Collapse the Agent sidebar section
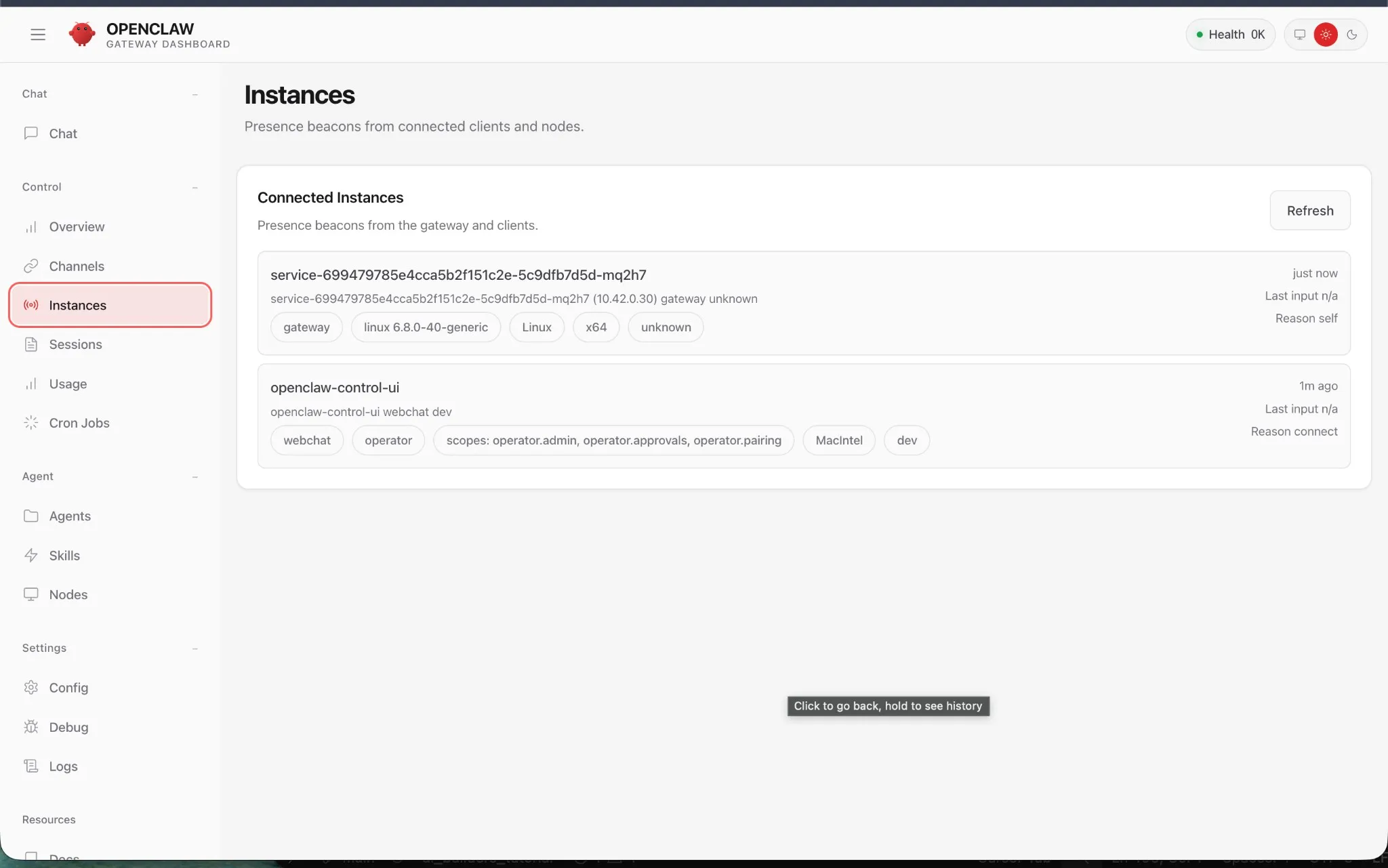The image size is (1388, 868). tap(195, 477)
